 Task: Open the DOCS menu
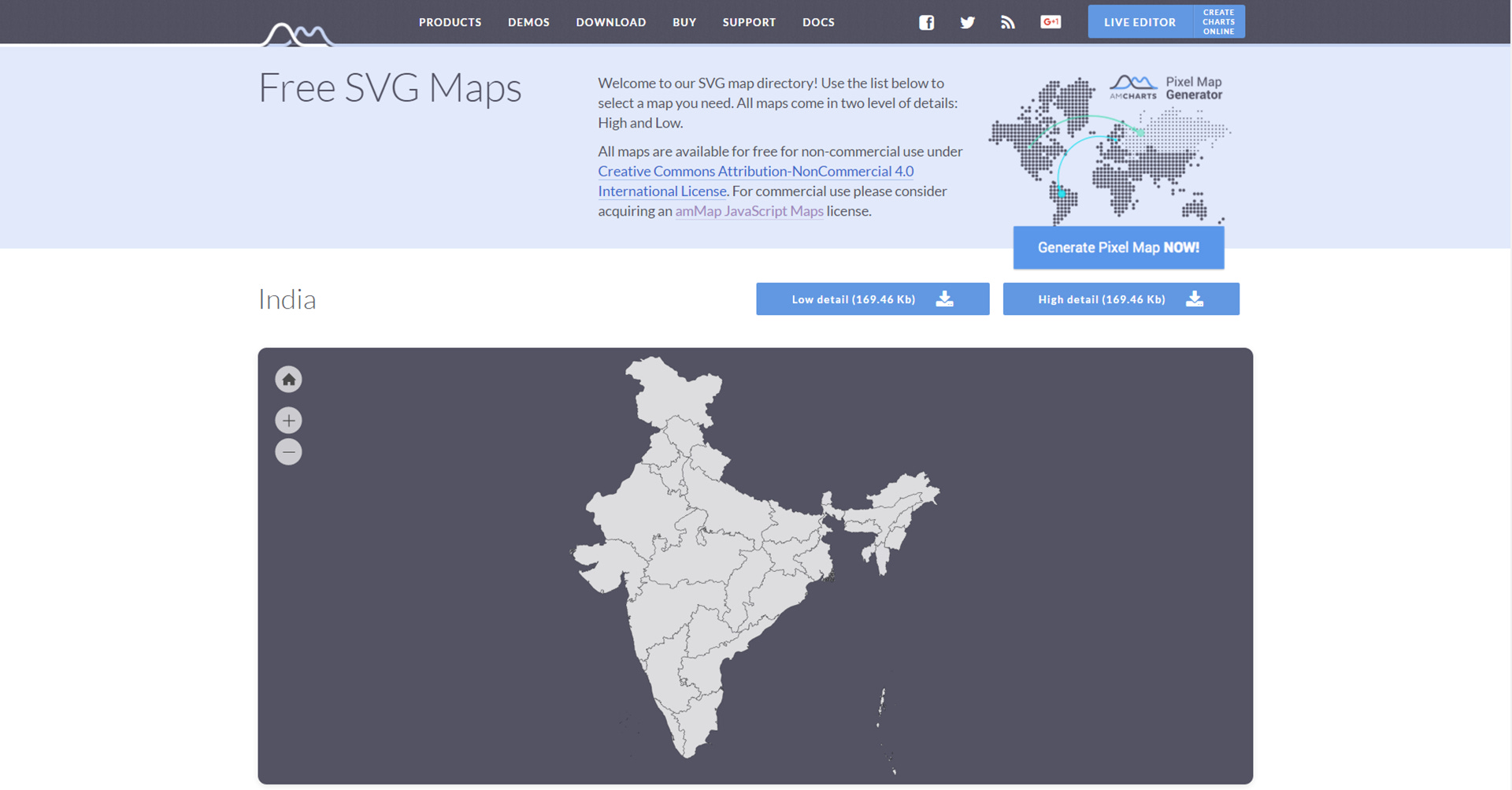(x=818, y=22)
